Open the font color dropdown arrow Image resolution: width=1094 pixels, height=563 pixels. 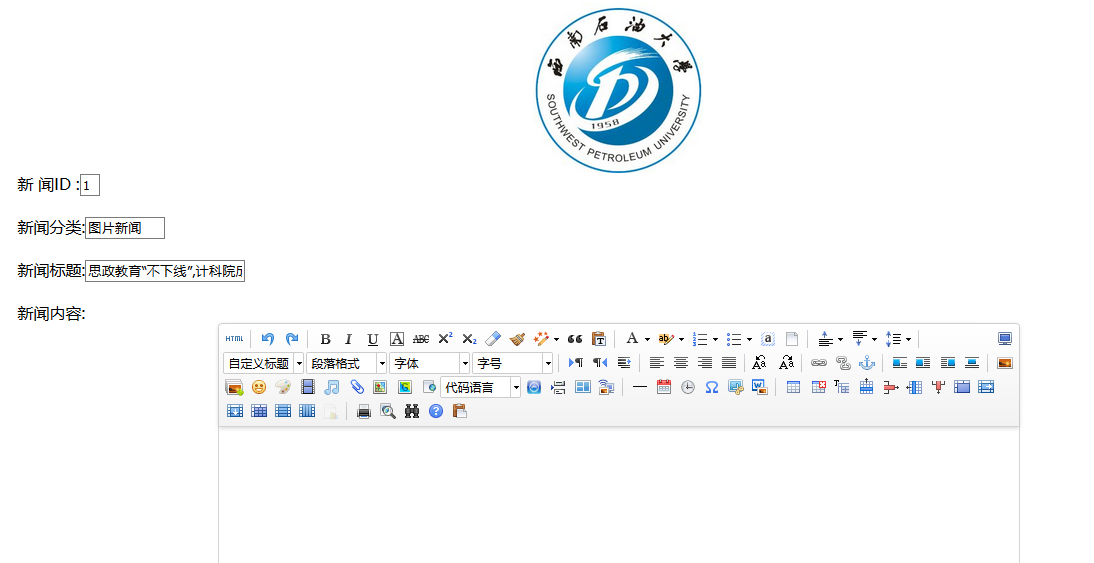[647, 340]
